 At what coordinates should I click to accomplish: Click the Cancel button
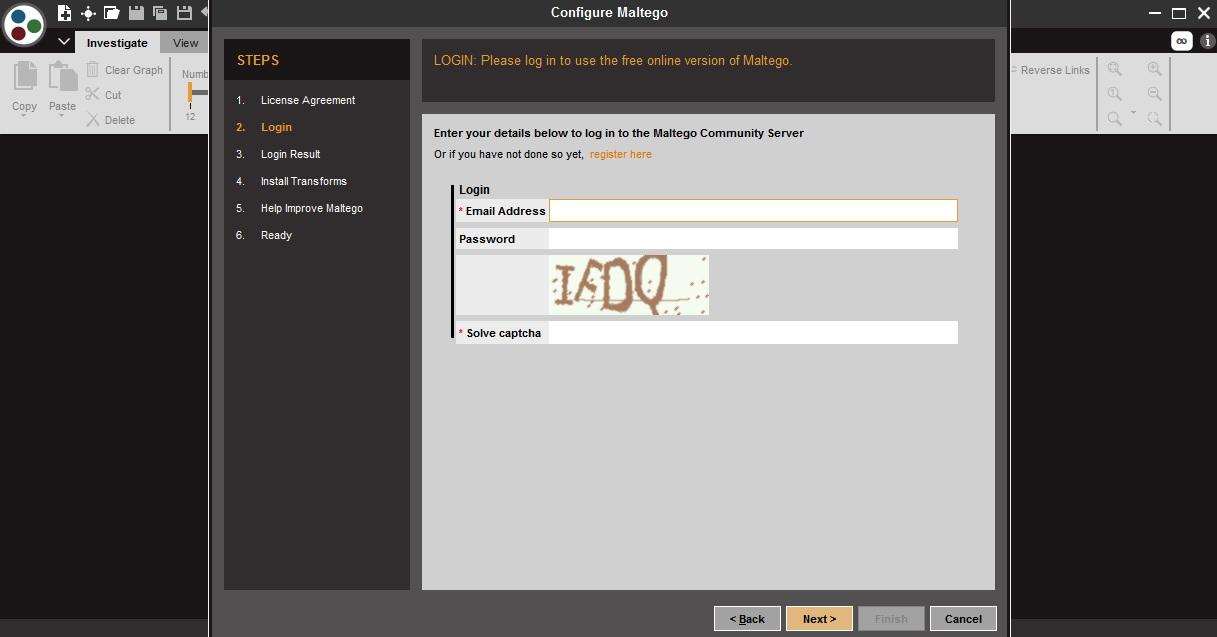pos(963,619)
